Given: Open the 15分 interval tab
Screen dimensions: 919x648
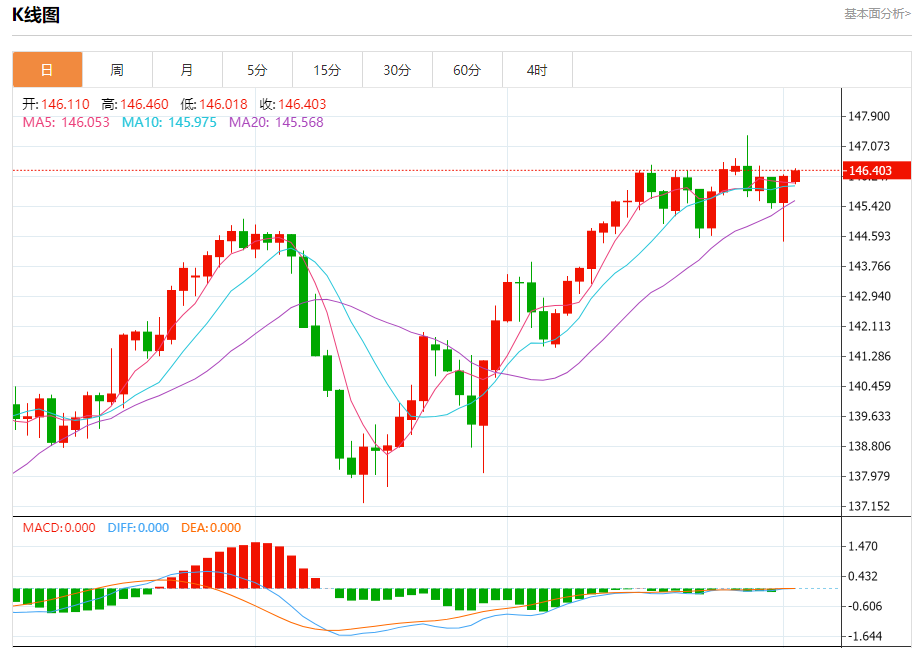Looking at the screenshot, I should click(327, 70).
